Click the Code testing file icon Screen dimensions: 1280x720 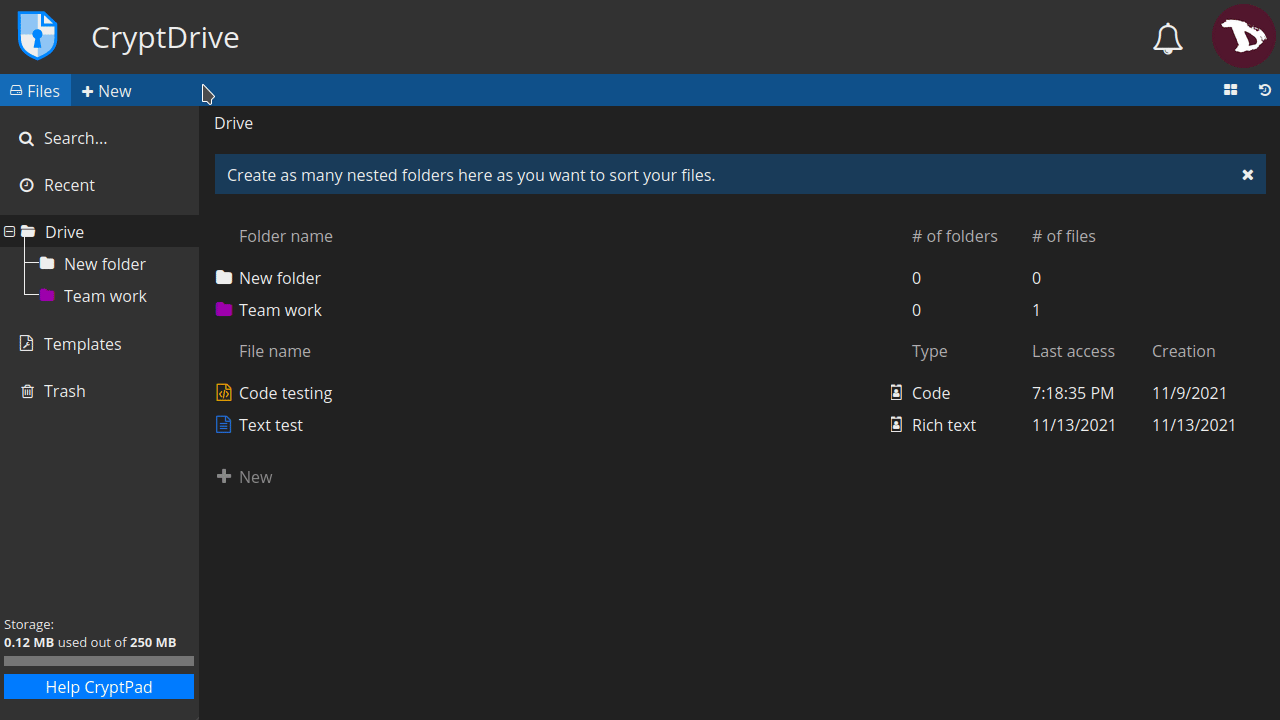pyautogui.click(x=224, y=393)
